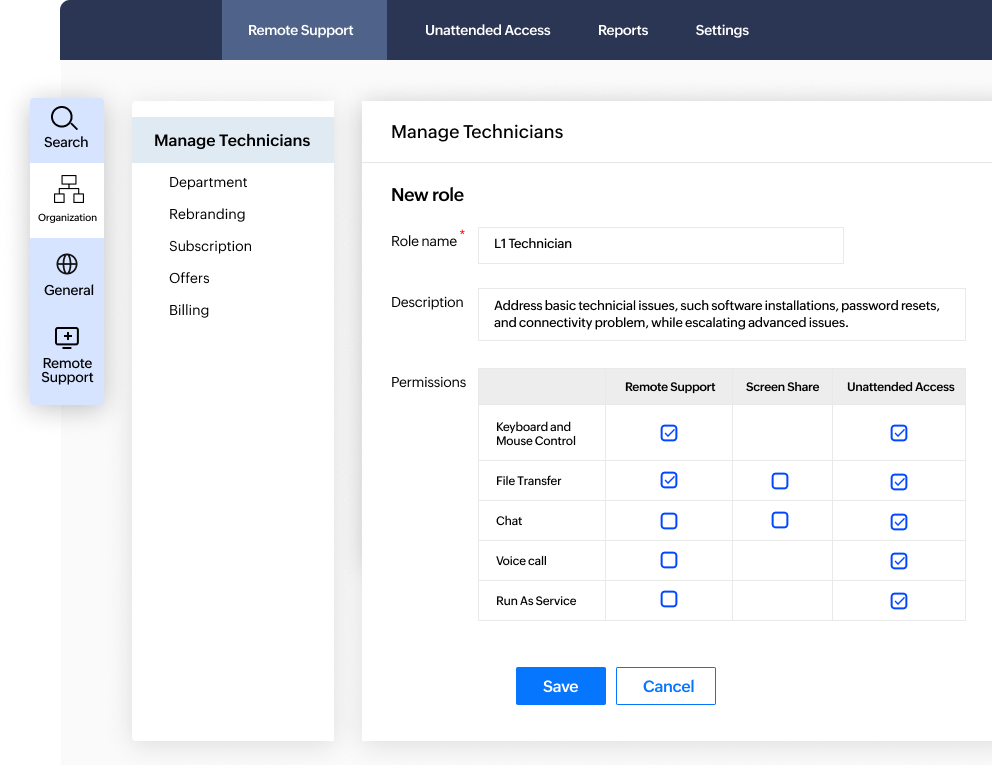The width and height of the screenshot is (992, 775).
Task: Uncheck Chat permission for Unattended Access
Action: click(x=898, y=521)
